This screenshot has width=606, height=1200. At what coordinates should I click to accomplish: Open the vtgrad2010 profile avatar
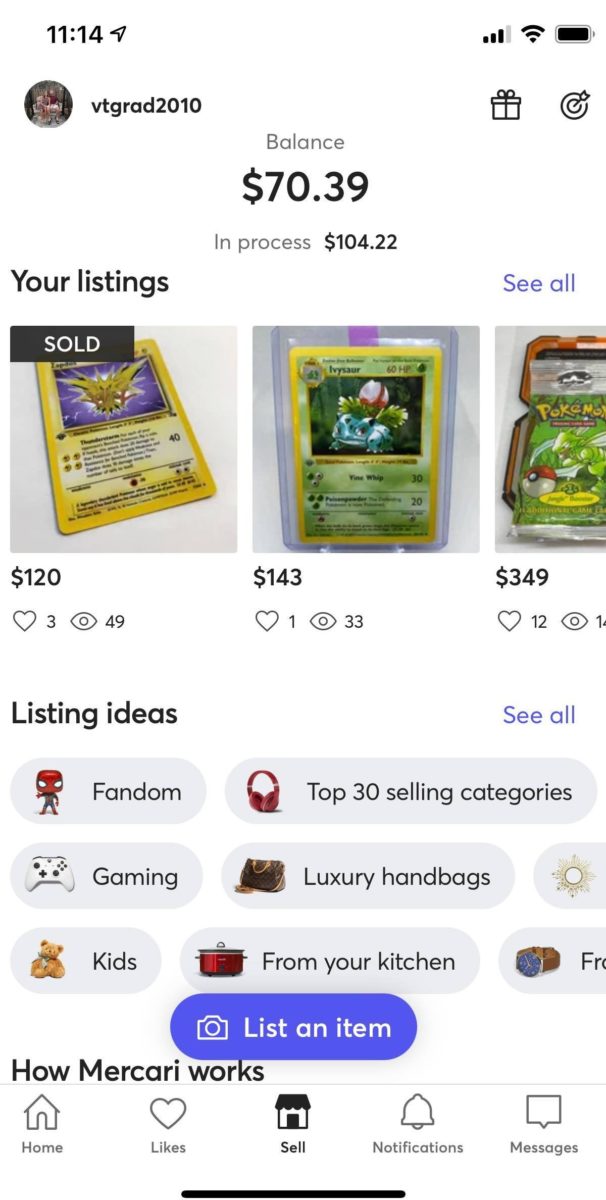[48, 104]
